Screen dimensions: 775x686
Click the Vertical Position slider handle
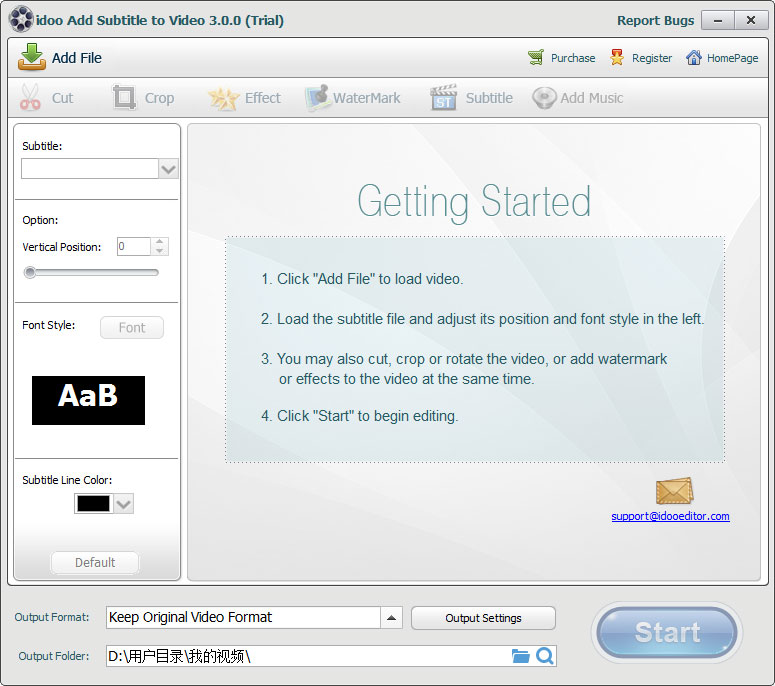[x=30, y=272]
